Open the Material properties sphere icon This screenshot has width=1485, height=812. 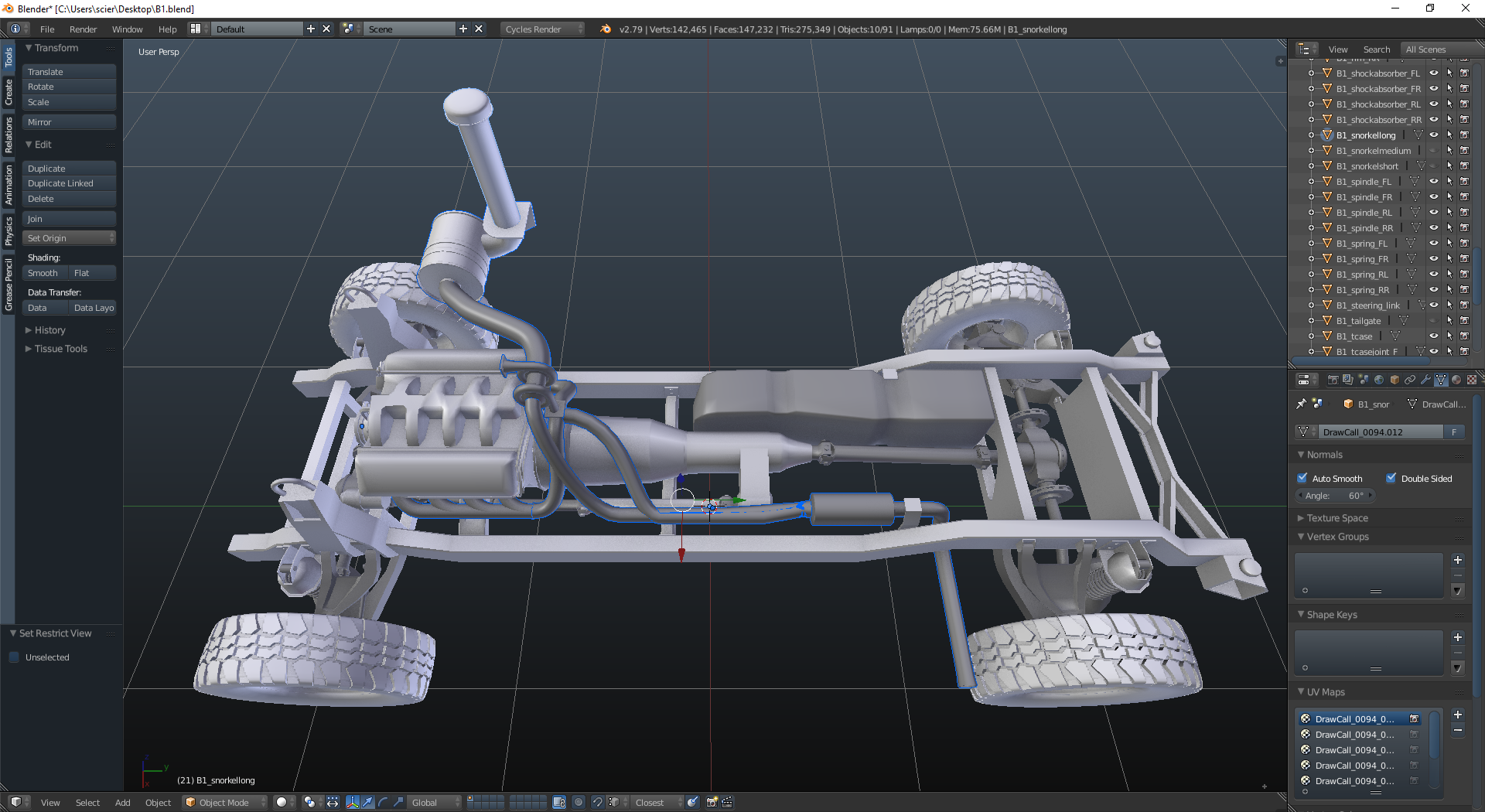coord(1456,380)
